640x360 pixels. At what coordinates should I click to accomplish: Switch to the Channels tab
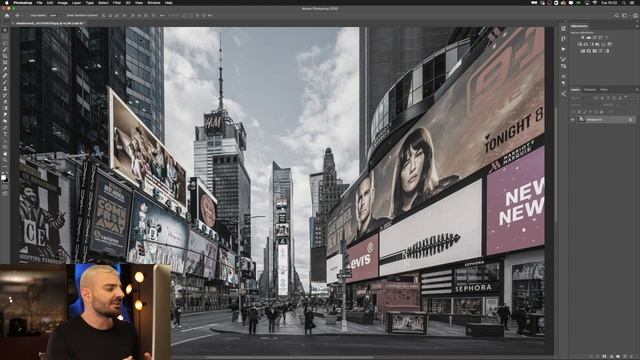pyautogui.click(x=589, y=89)
